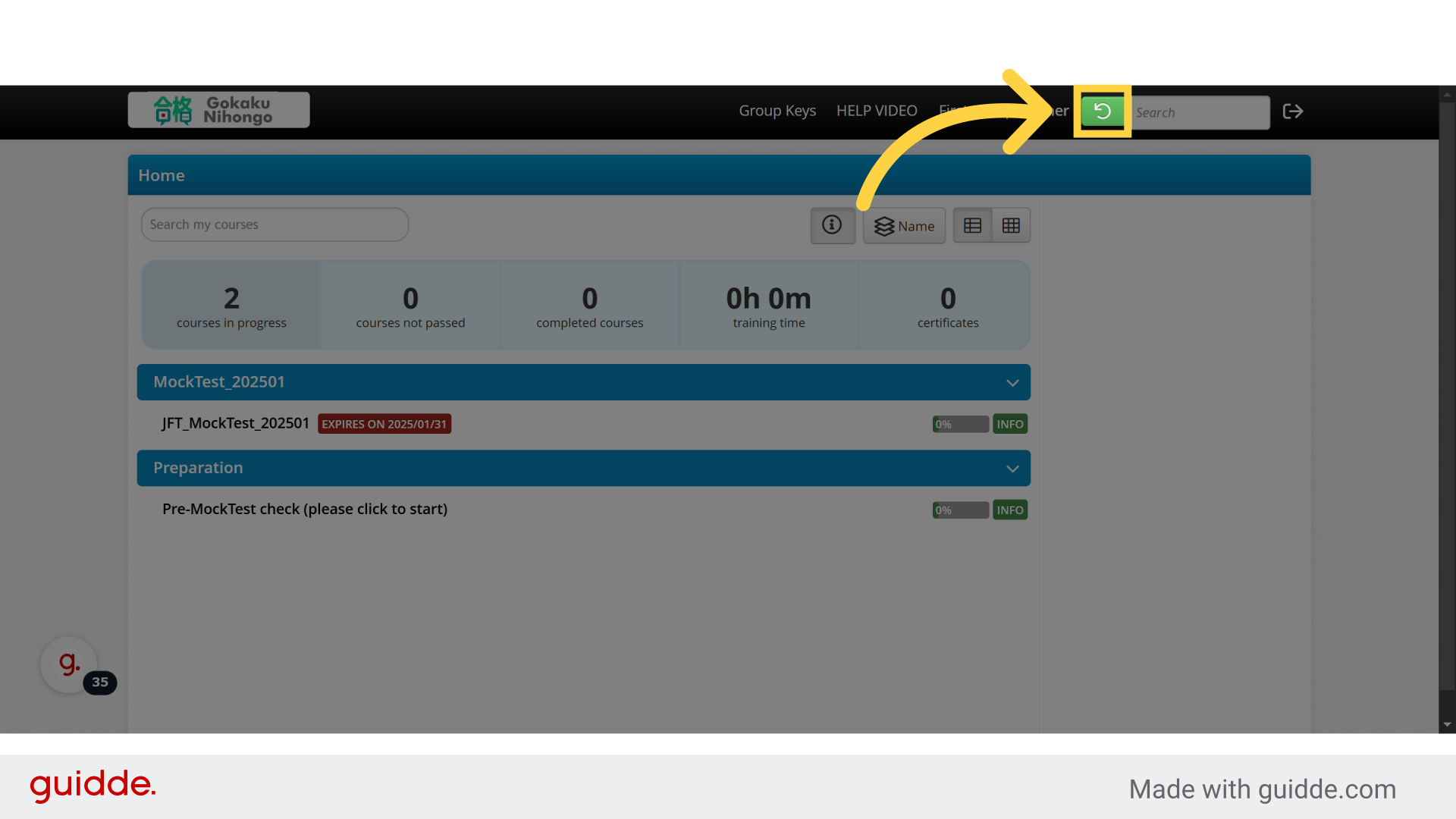
Task: Click the top header Search box
Action: pyautogui.click(x=1198, y=112)
